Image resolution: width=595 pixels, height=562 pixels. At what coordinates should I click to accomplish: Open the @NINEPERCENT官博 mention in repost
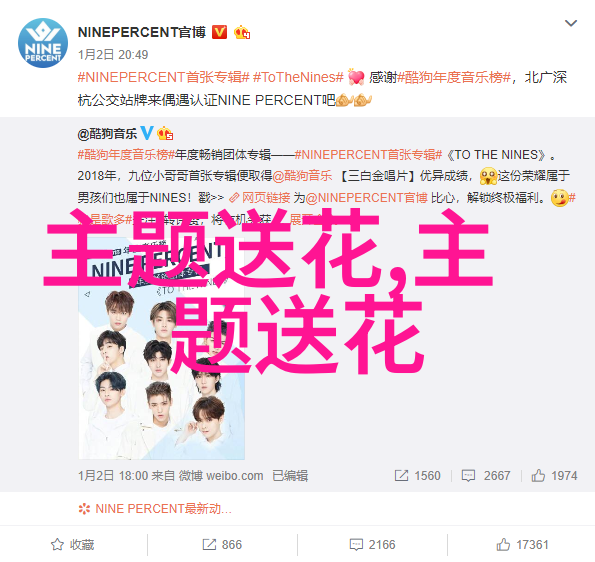tap(367, 198)
